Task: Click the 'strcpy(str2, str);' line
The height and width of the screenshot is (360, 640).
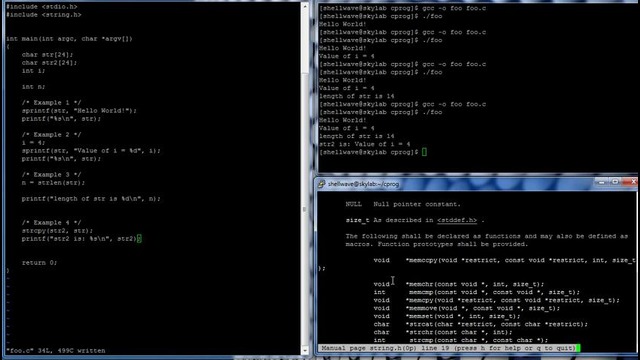Action: [58, 231]
